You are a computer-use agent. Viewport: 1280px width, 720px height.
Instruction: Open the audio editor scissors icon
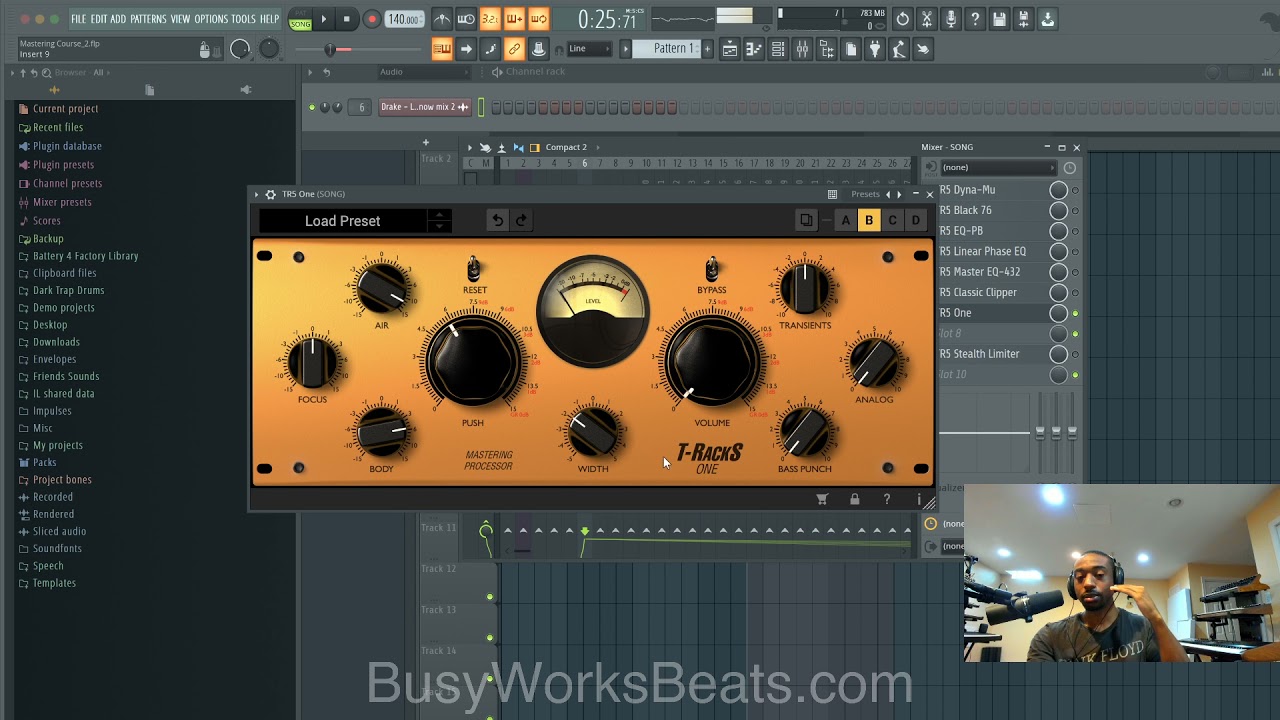click(927, 19)
